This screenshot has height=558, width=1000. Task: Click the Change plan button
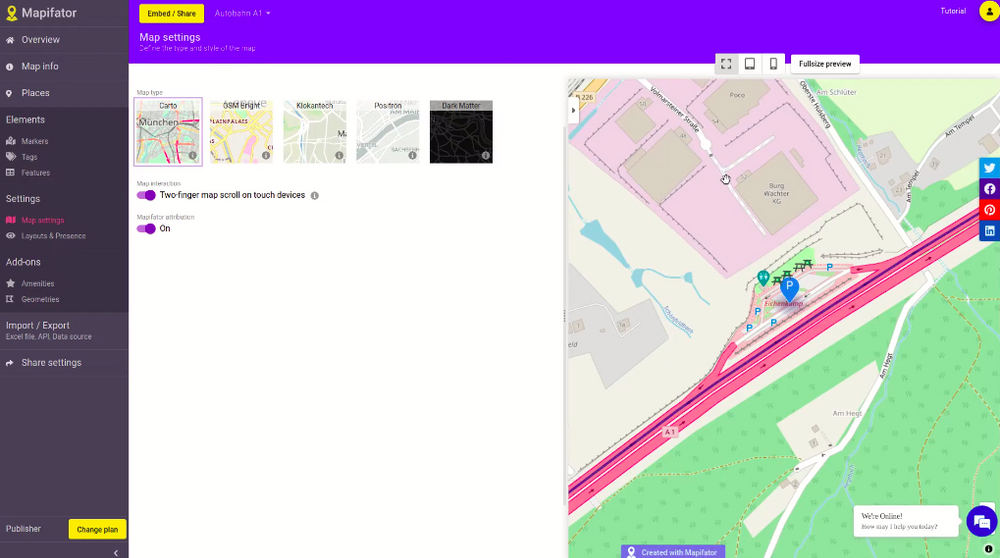click(x=97, y=529)
